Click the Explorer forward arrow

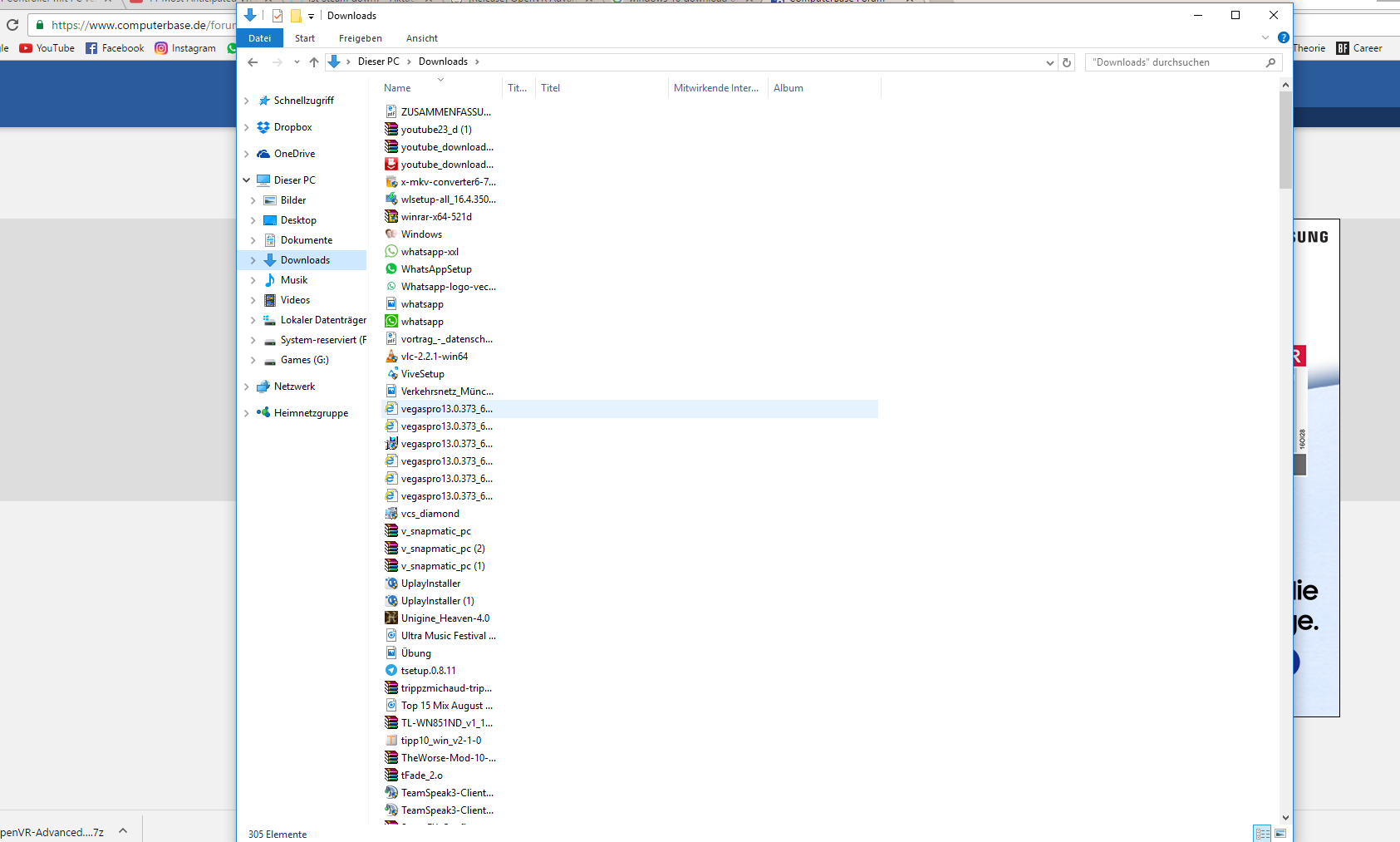[278, 62]
